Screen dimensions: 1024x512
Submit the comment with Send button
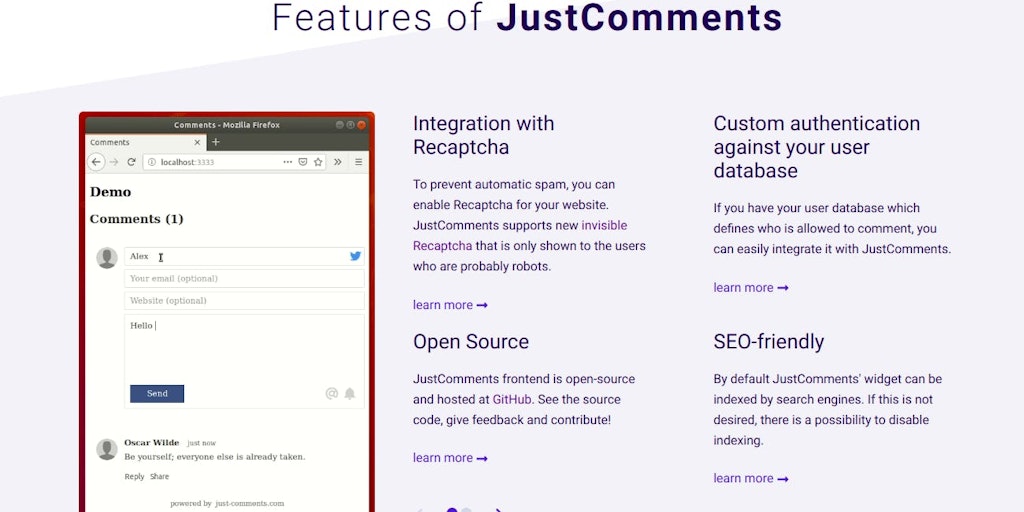157,394
